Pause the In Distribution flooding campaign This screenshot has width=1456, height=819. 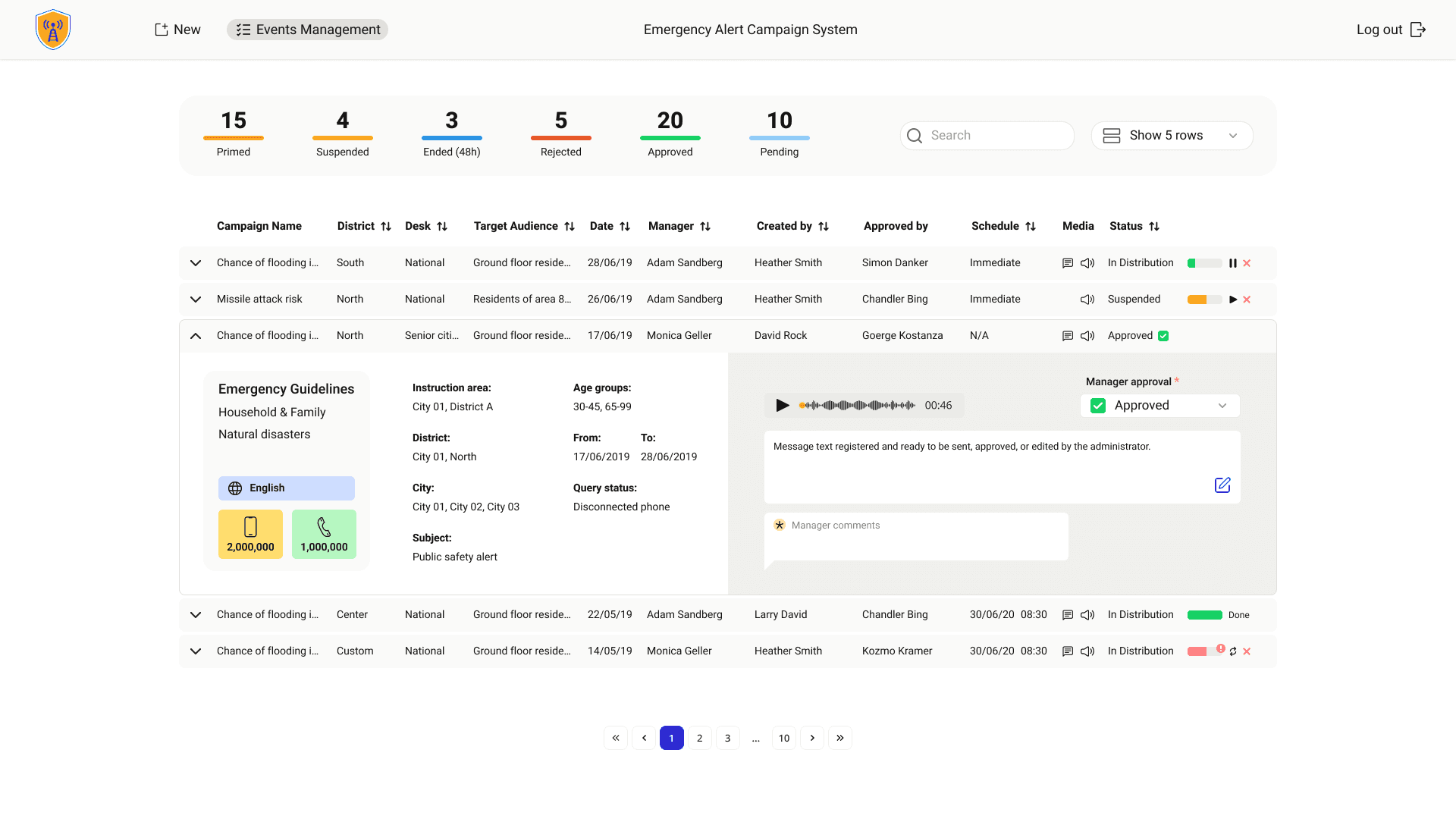tap(1232, 263)
